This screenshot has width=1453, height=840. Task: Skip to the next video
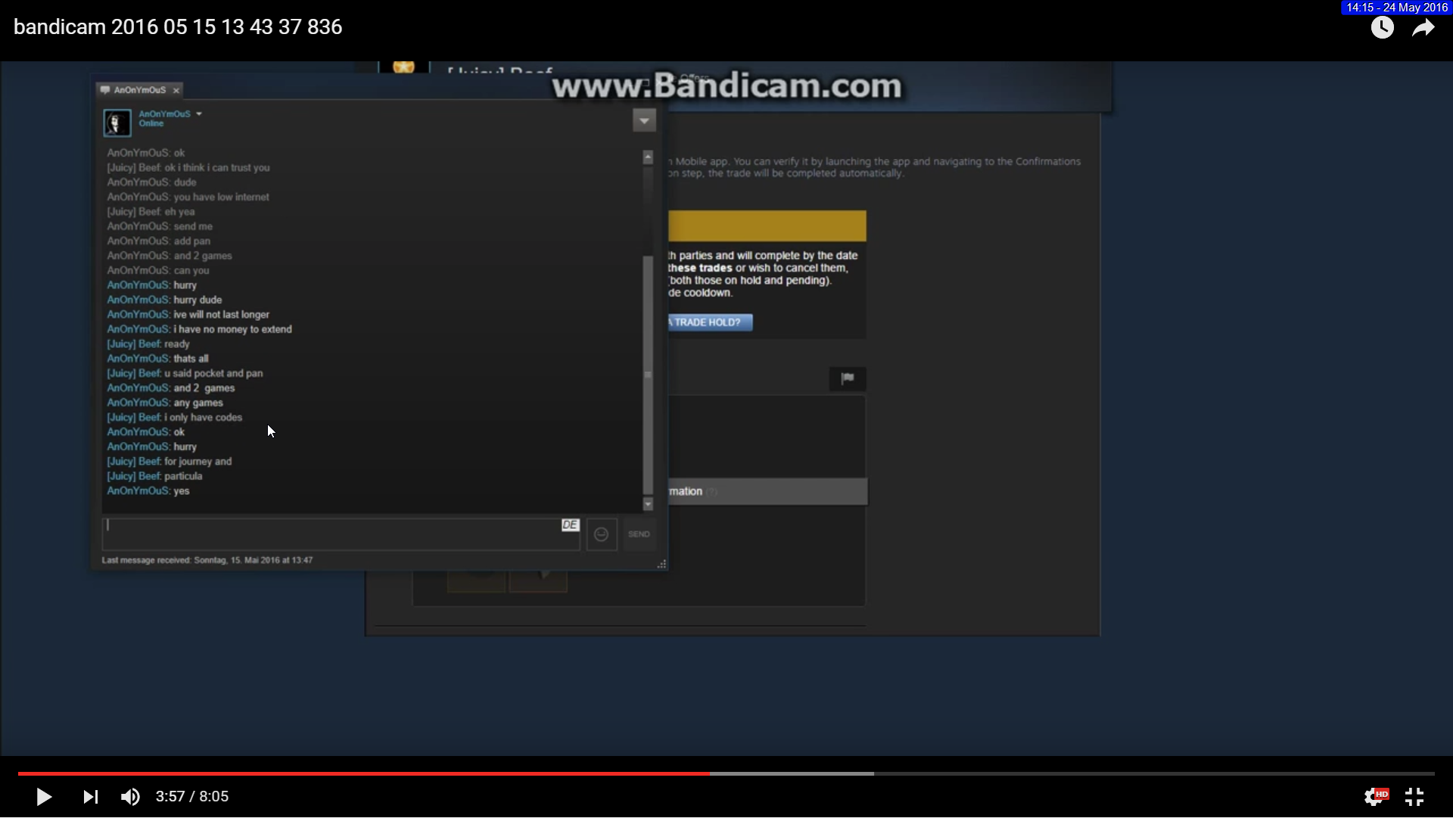[90, 797]
